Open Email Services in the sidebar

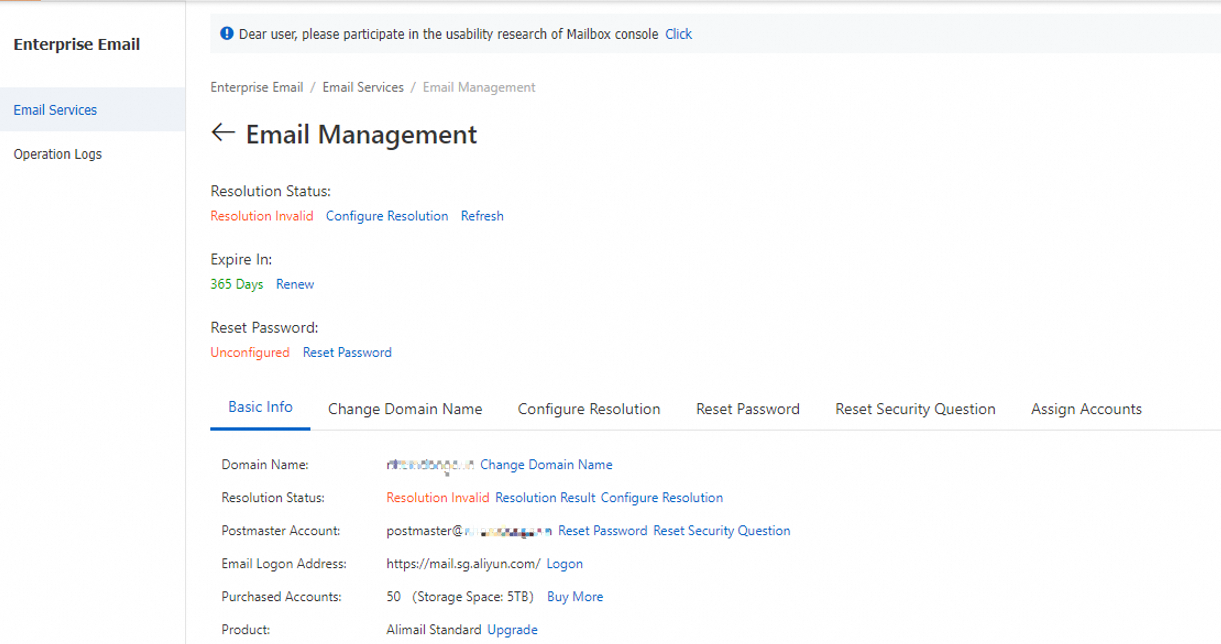point(55,110)
